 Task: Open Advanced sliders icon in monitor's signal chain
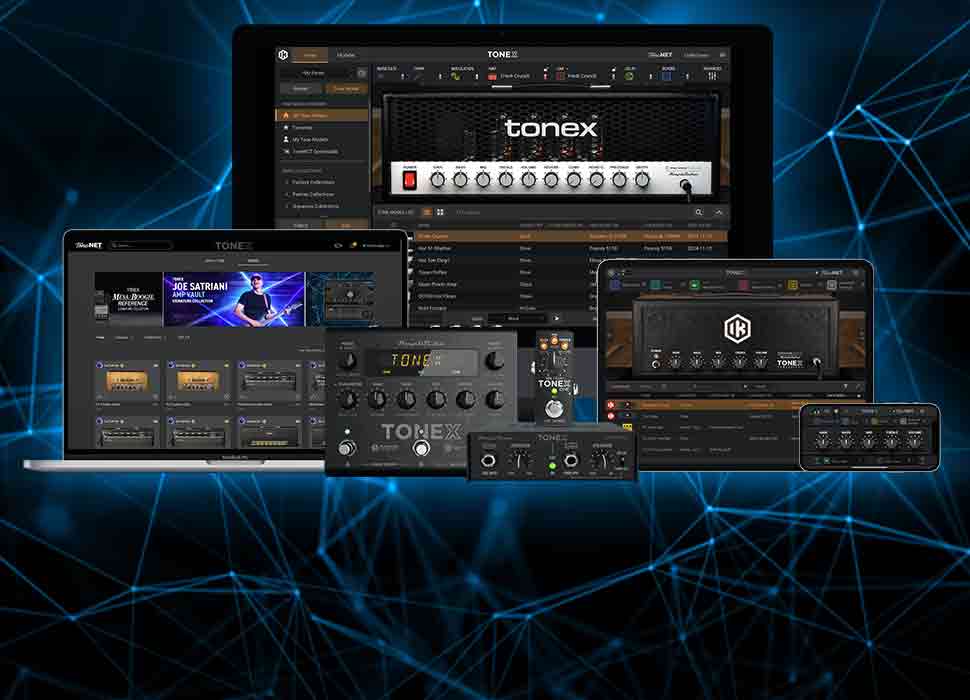click(x=712, y=77)
